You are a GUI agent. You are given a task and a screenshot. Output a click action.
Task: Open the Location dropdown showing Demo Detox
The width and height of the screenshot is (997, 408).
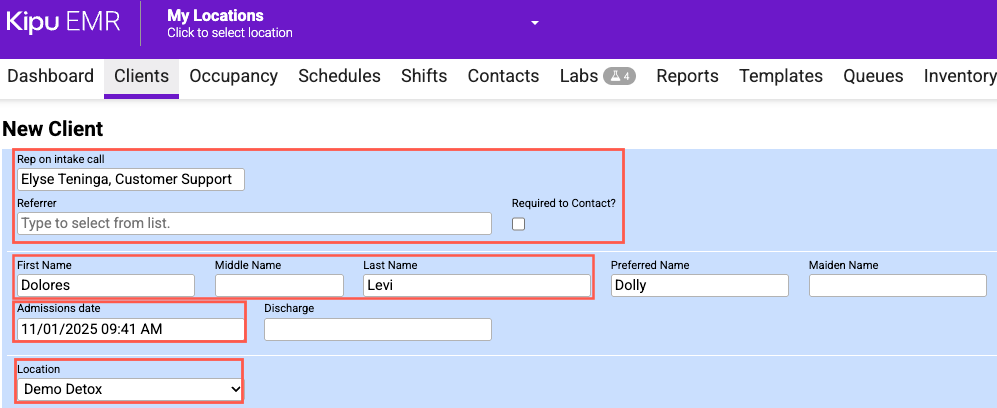(131, 389)
